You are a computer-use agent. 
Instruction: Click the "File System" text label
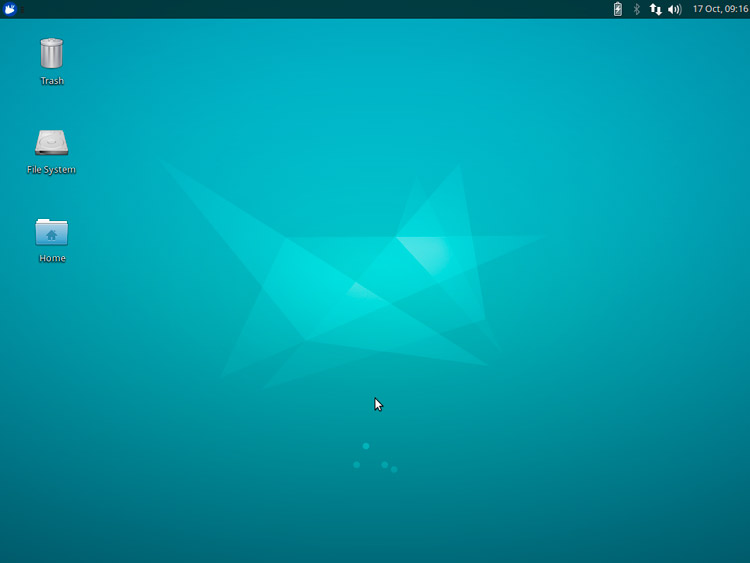(51, 170)
